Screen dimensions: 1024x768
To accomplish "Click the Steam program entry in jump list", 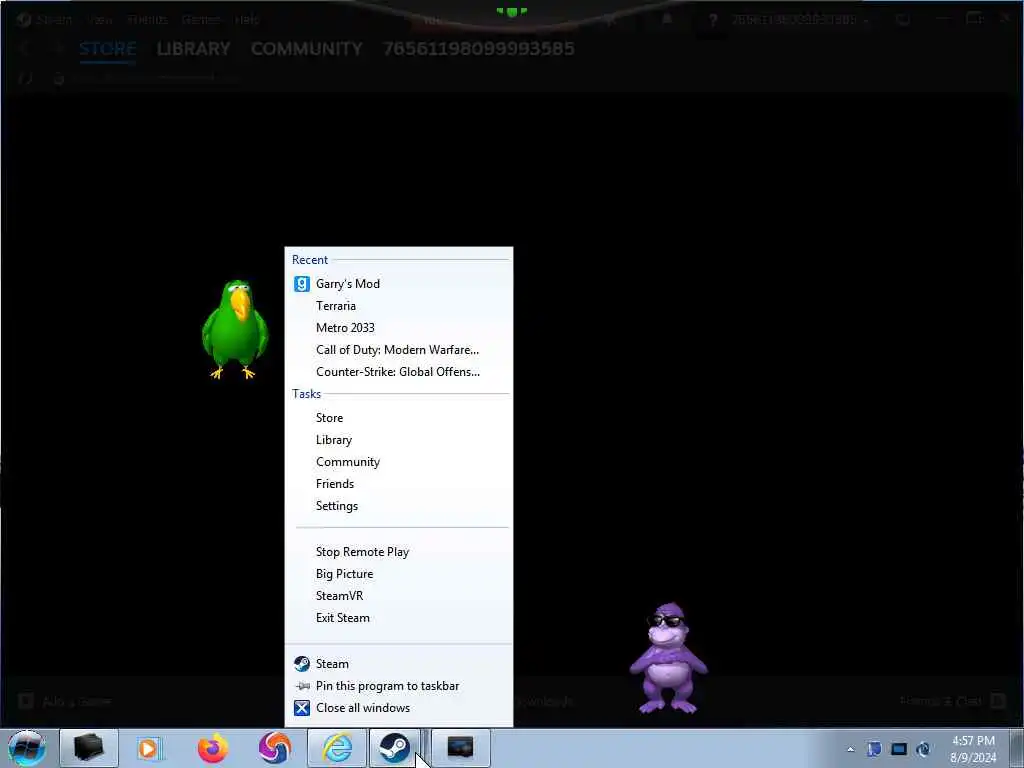I will tap(398, 664).
